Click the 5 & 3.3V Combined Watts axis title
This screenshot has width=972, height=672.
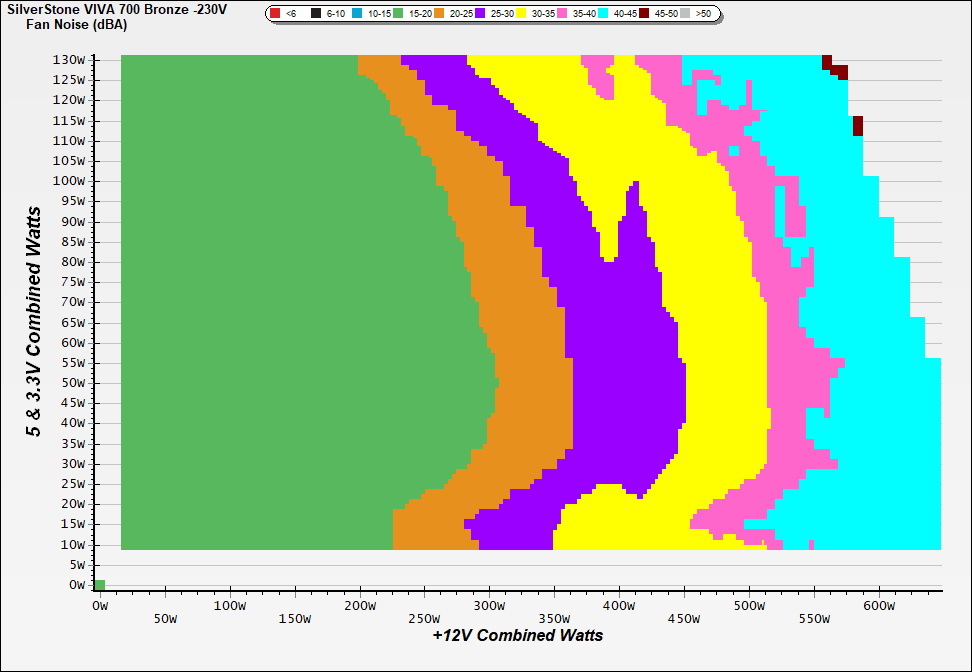pos(34,322)
